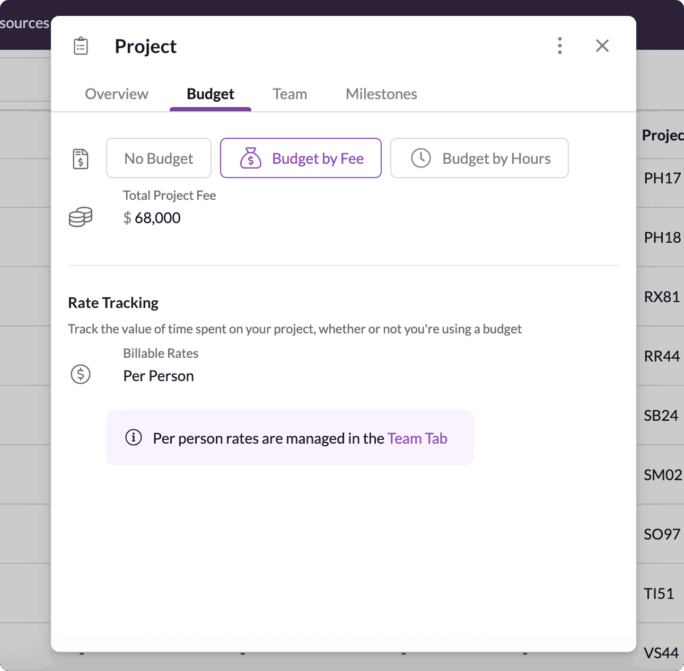Select project PH17 in the background list

(662, 178)
